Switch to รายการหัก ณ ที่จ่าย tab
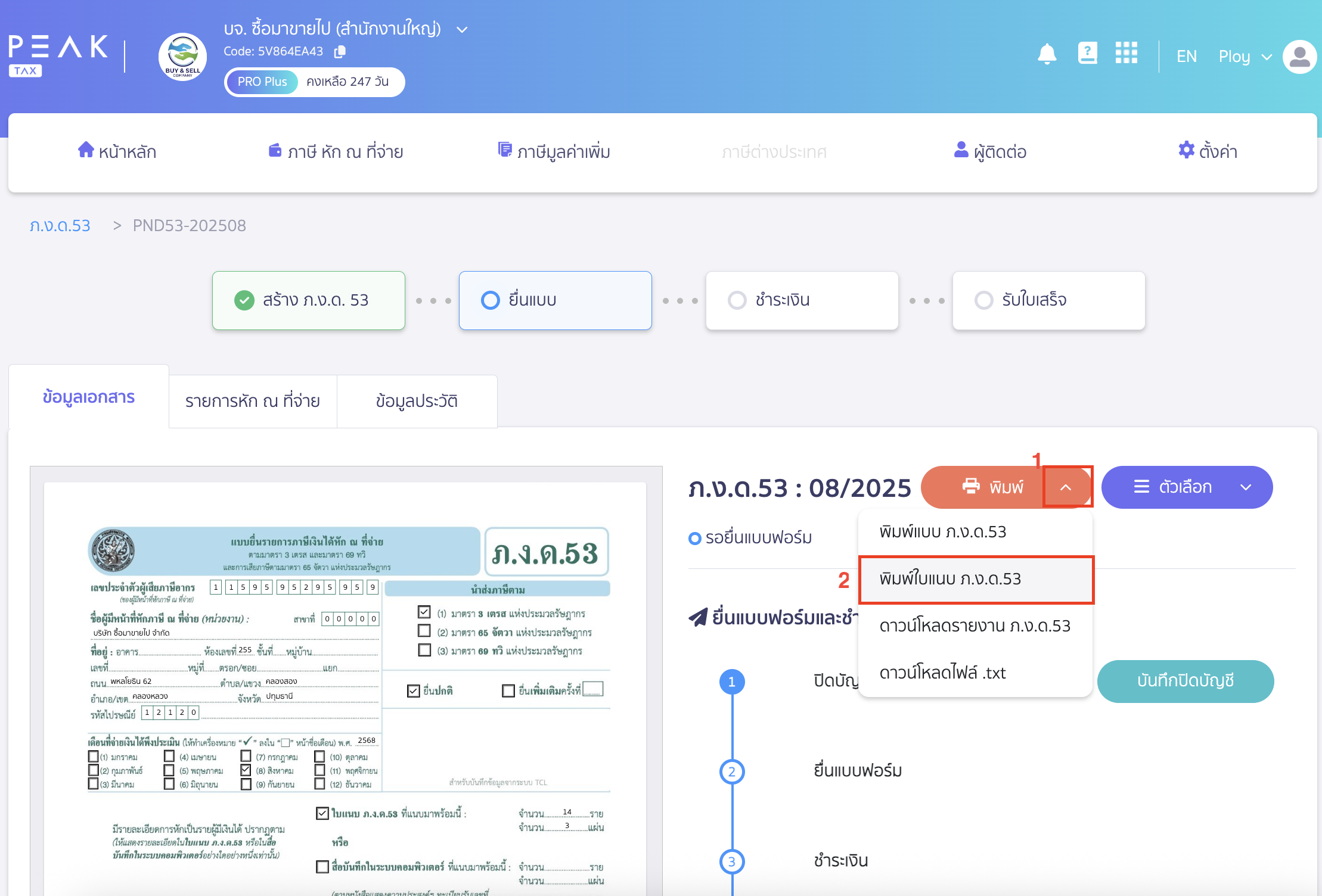The image size is (1322, 896). (x=252, y=401)
